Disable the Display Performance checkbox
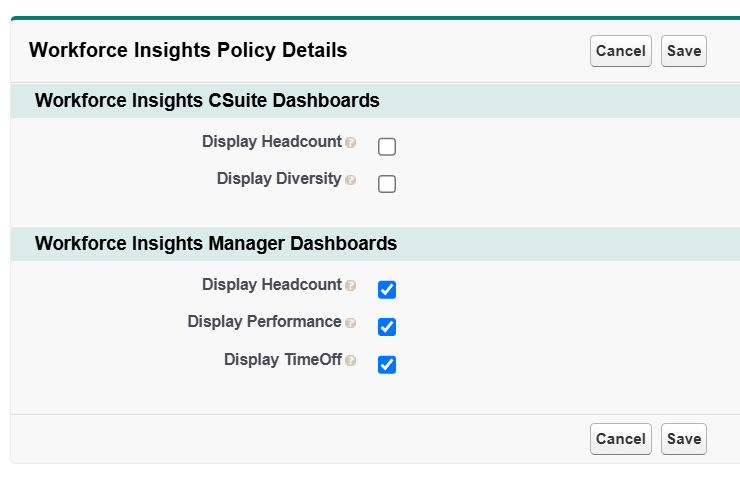 (x=387, y=327)
